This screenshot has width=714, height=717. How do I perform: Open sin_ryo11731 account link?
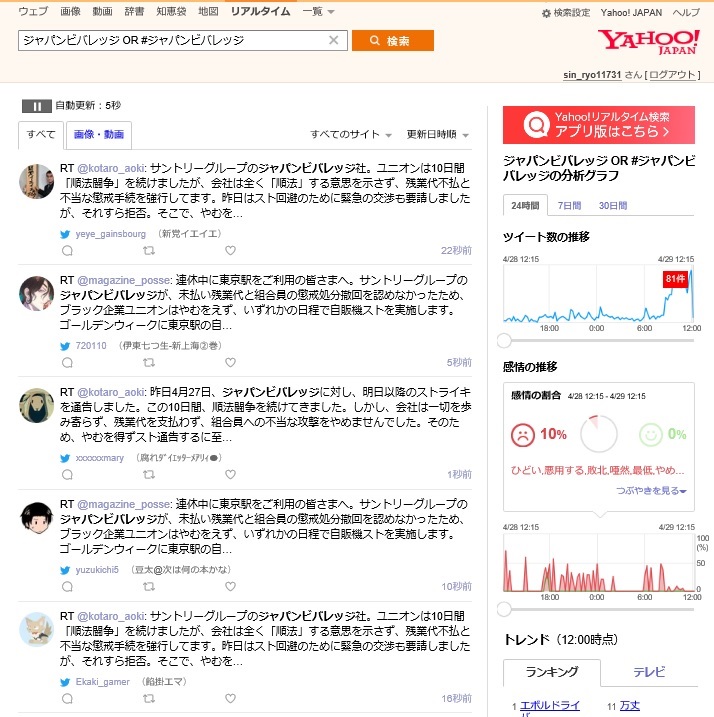592,75
